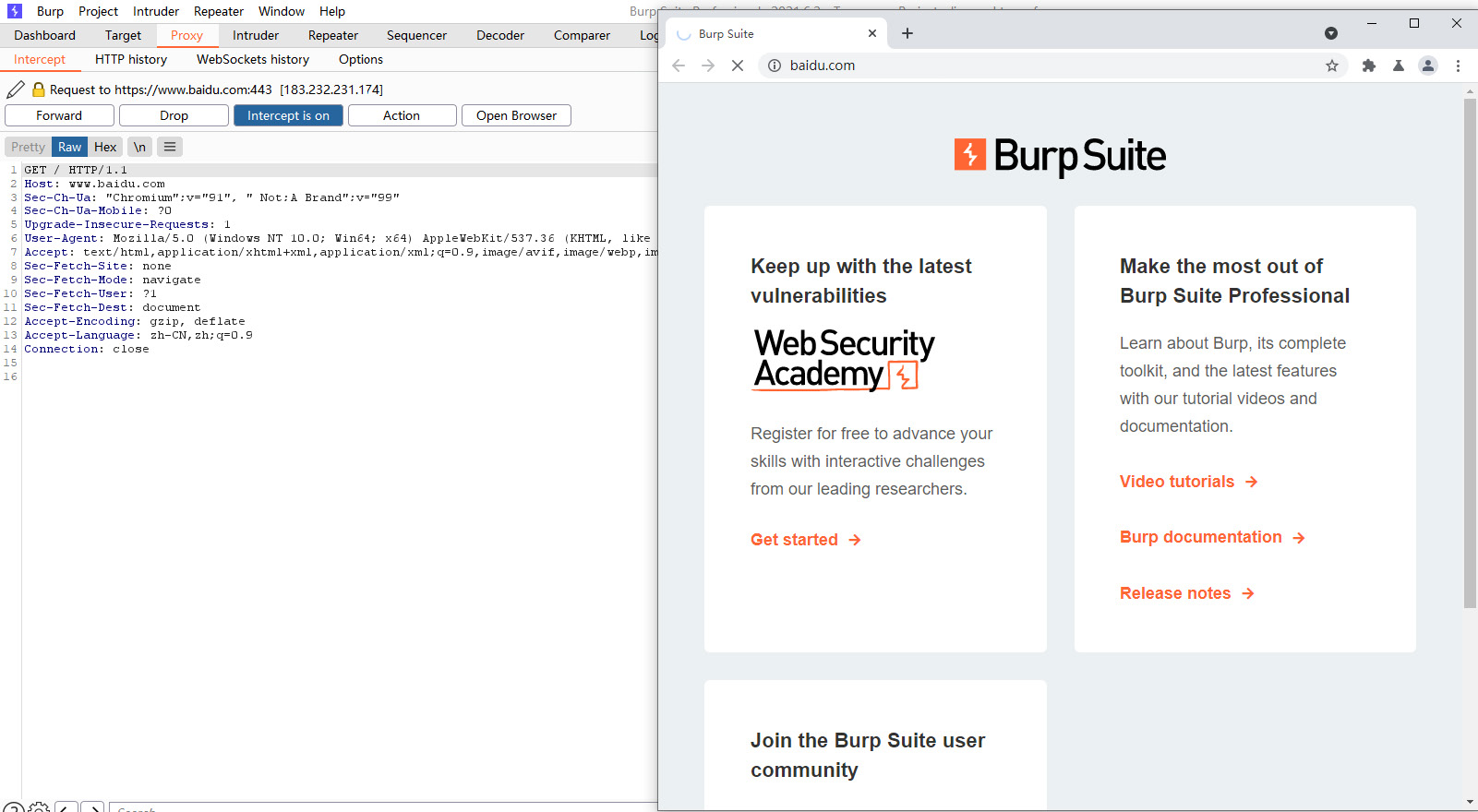The width and height of the screenshot is (1478, 812).
Task: Switch to the Repeater tool tab
Action: click(x=333, y=35)
